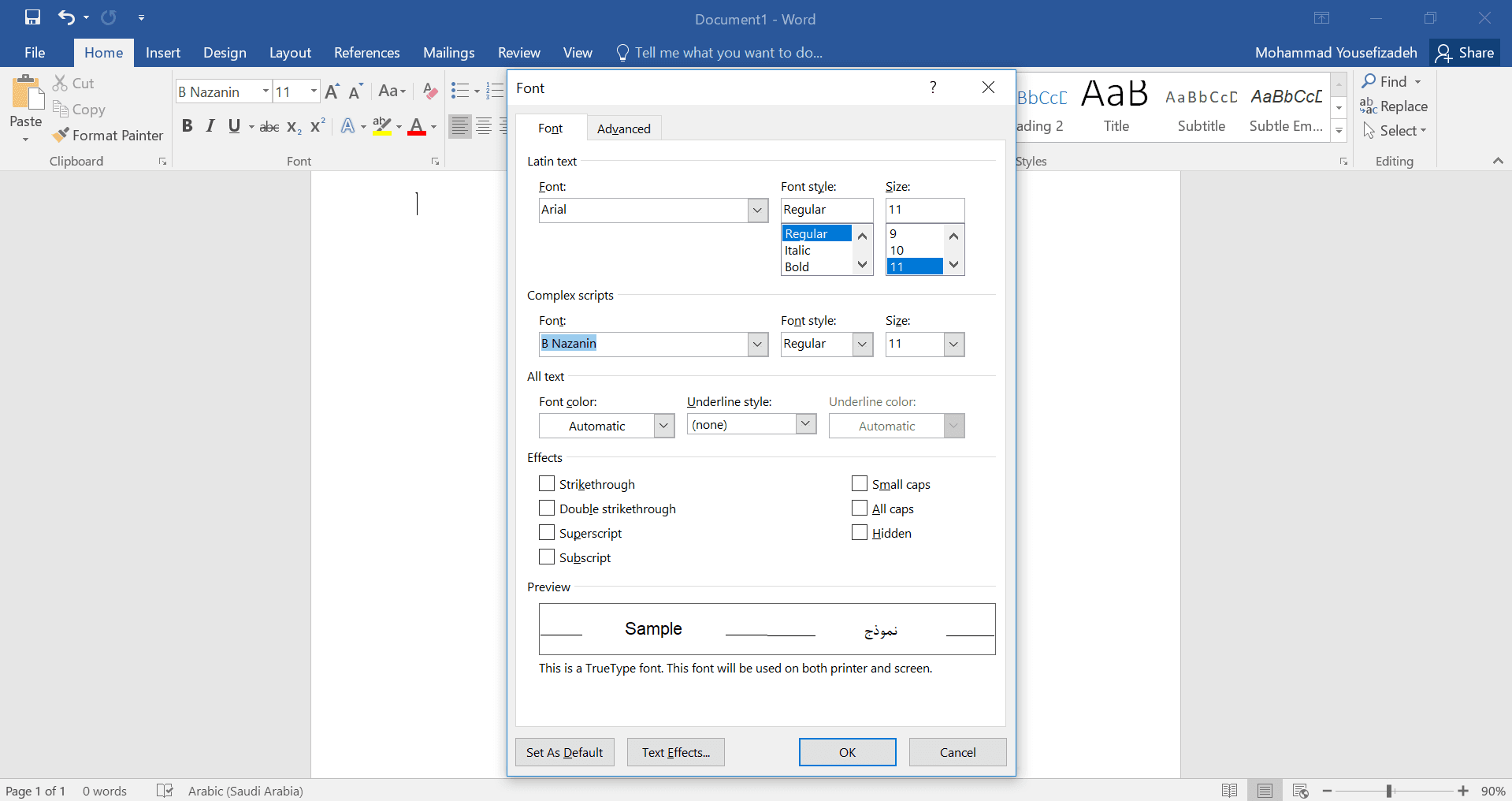This screenshot has width=1512, height=801.
Task: Switch to the Advanced tab
Action: point(623,129)
